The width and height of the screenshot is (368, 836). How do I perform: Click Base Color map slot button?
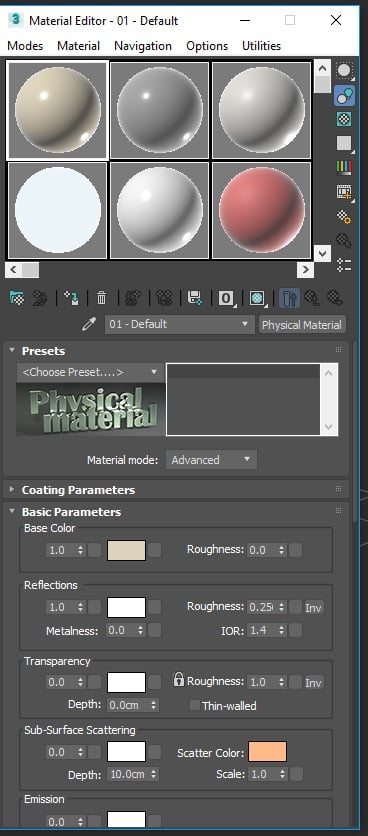pyautogui.click(x=155, y=550)
